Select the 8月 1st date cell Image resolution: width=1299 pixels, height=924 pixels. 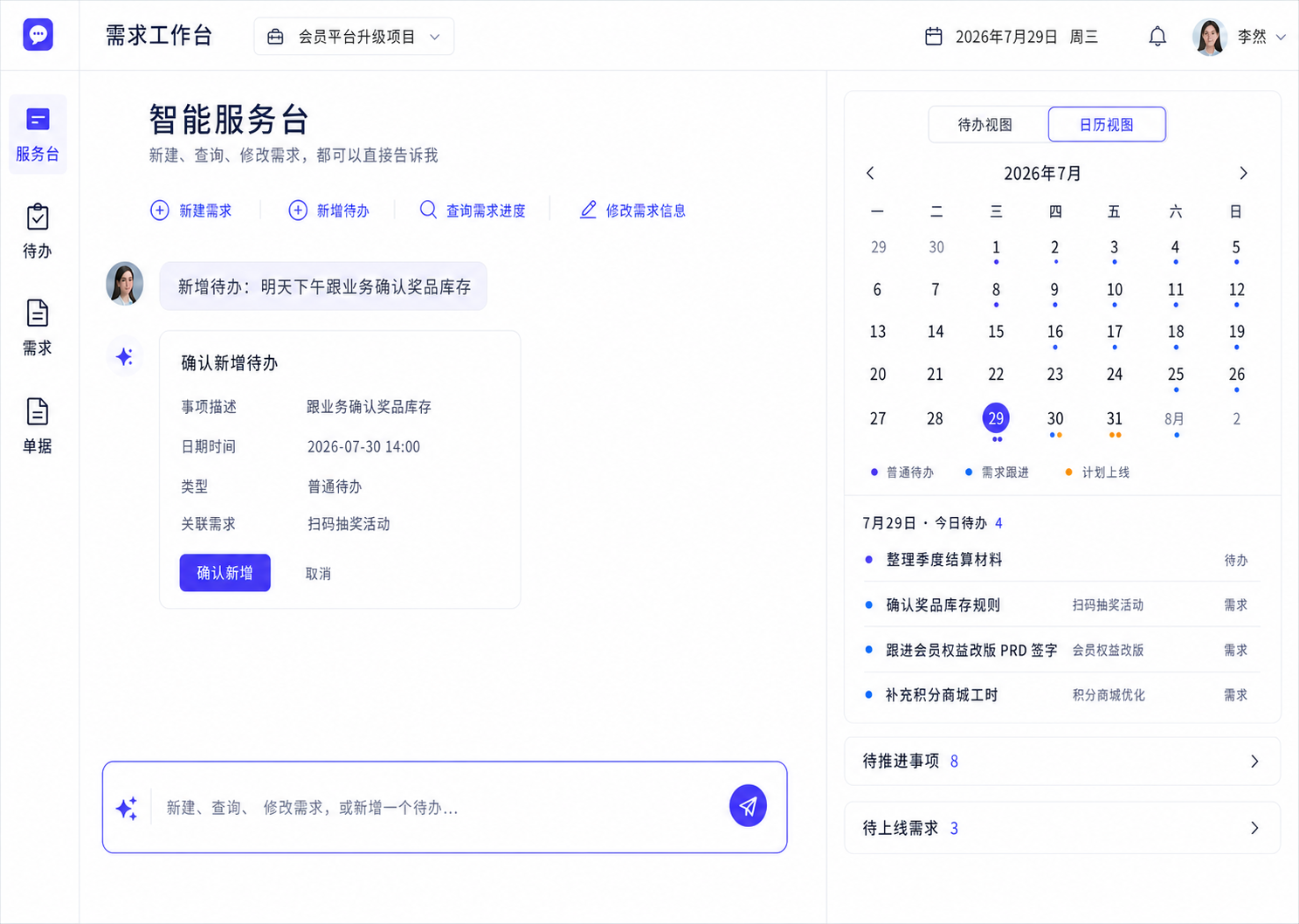click(x=1175, y=419)
